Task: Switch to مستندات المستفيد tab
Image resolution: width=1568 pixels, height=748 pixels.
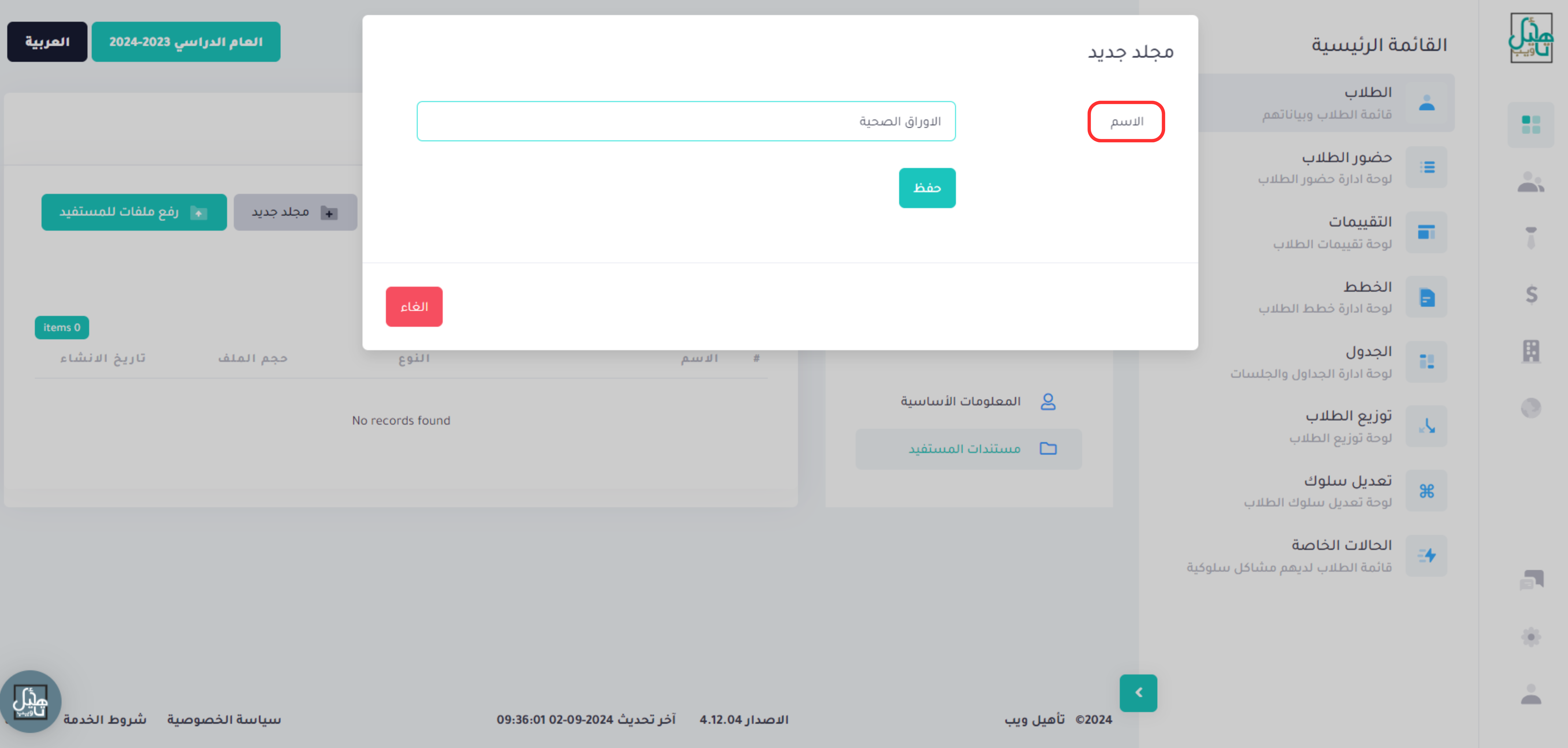Action: [x=968, y=449]
